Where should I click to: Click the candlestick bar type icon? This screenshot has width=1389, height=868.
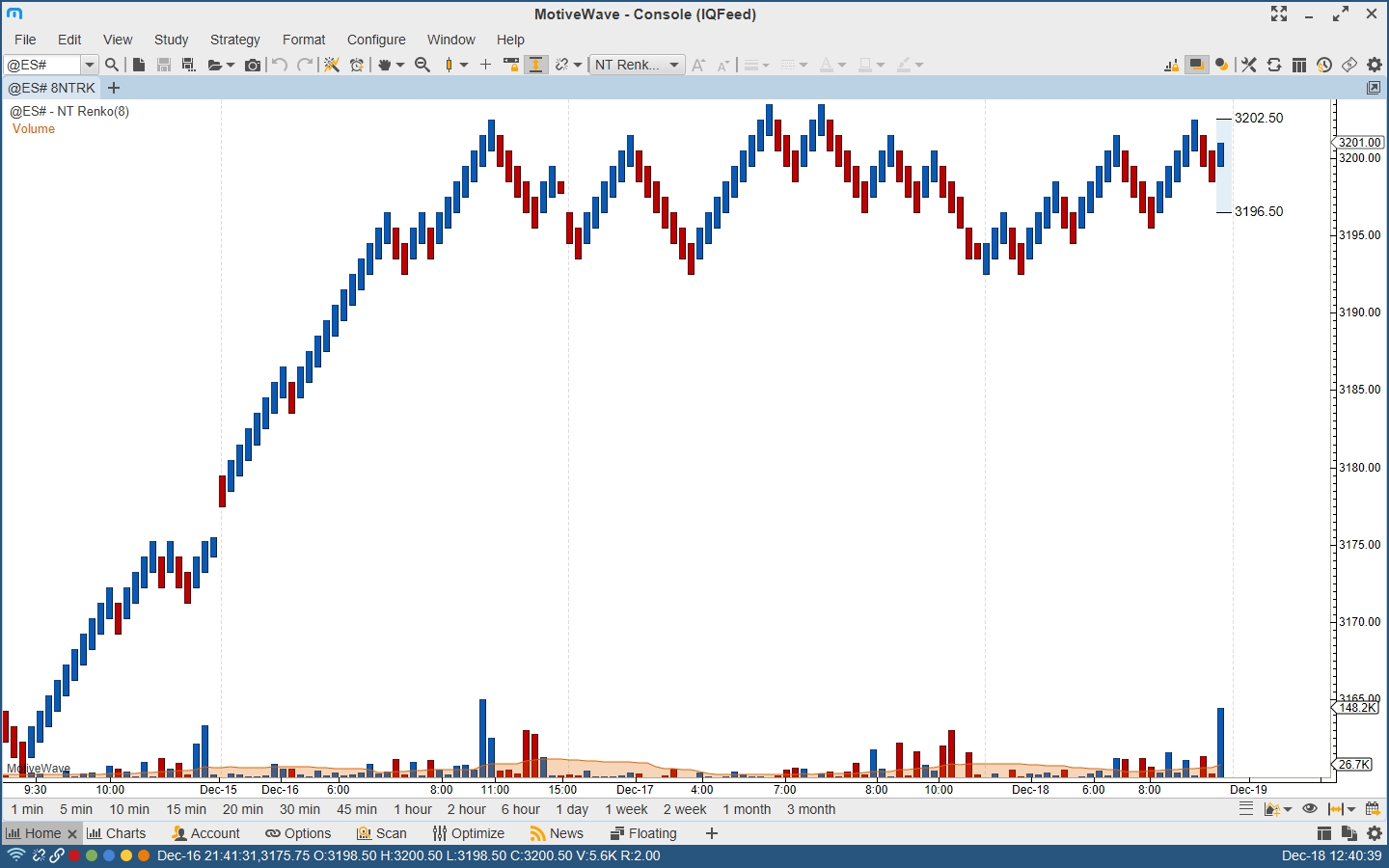(x=449, y=65)
